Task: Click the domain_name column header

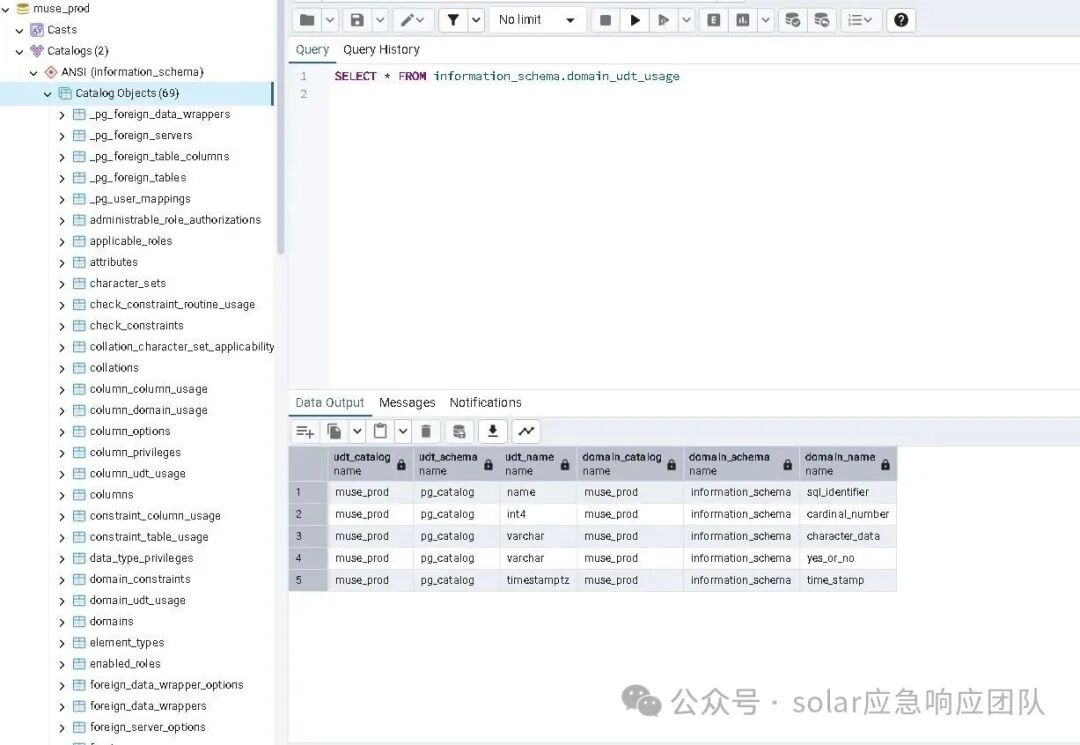Action: click(x=848, y=464)
